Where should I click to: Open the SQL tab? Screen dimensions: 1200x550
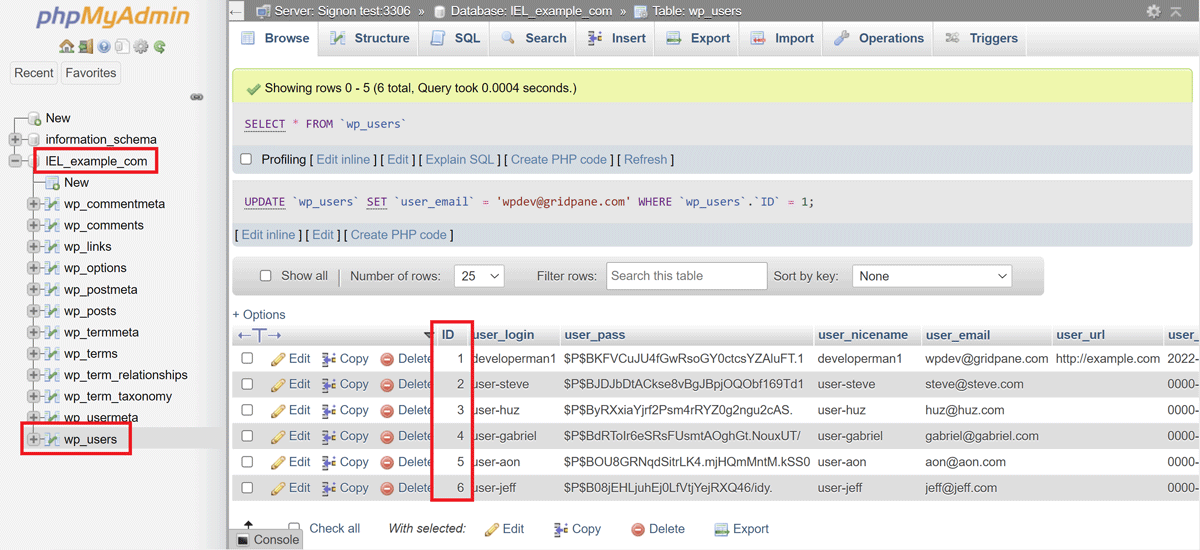[456, 38]
